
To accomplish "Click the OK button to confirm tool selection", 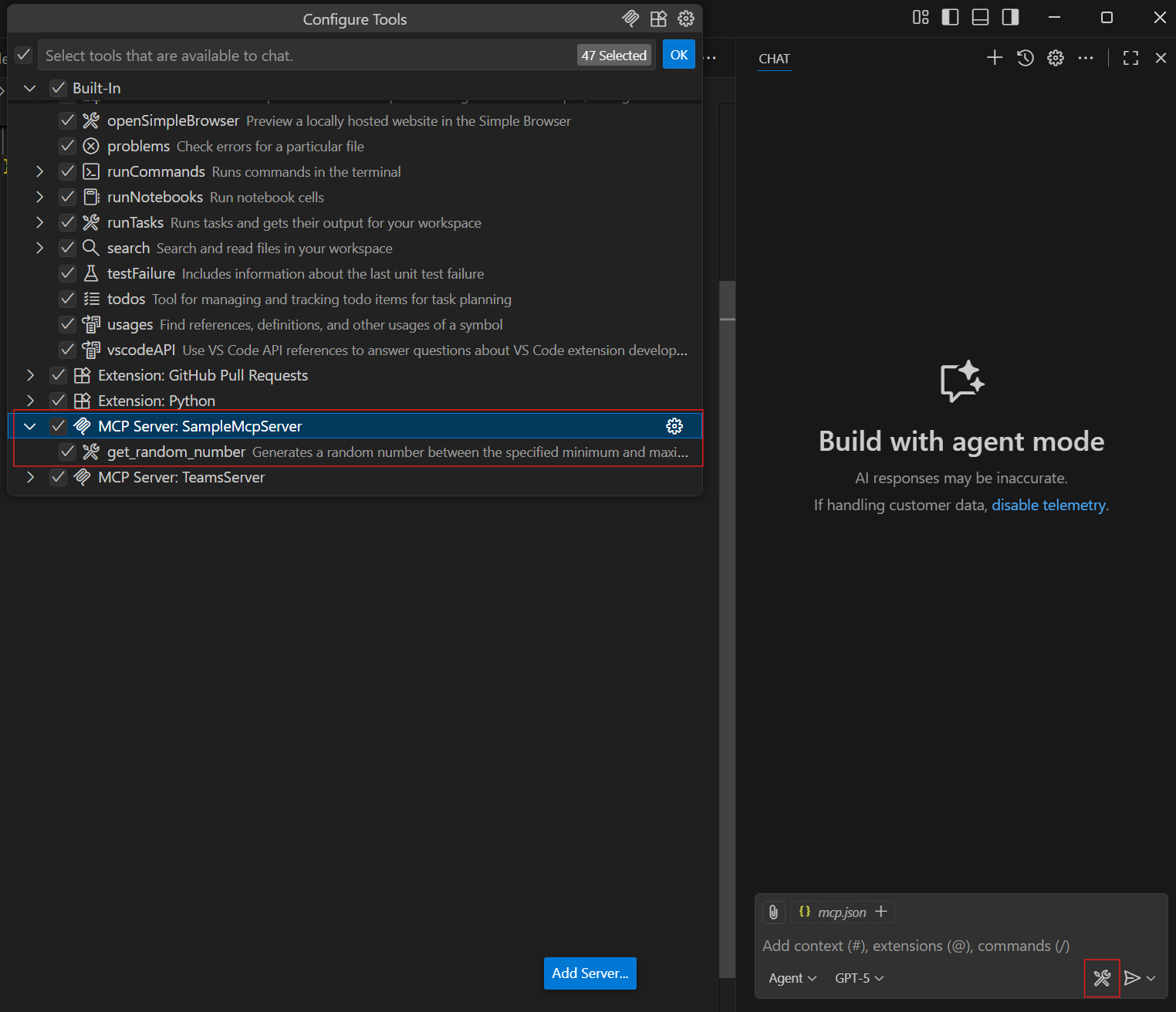I will tap(678, 54).
